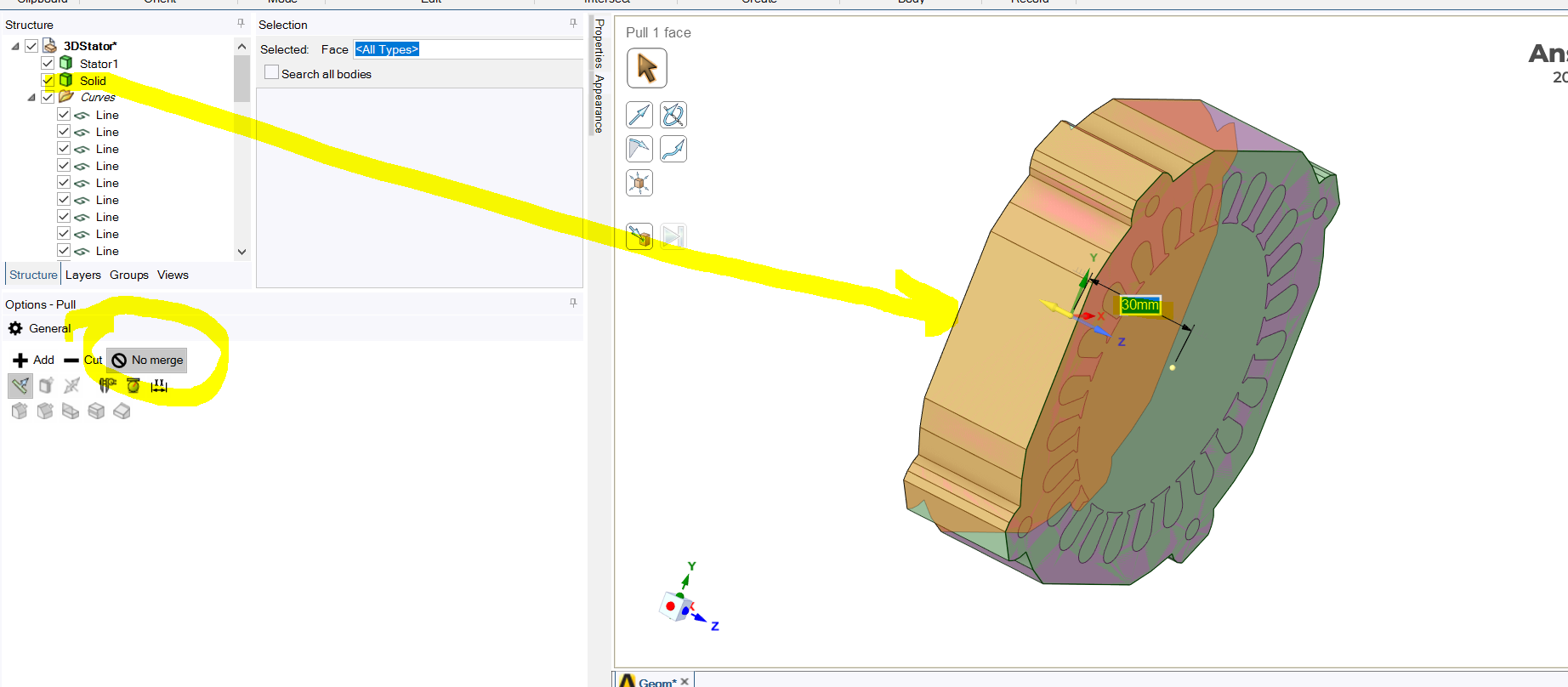Screen dimensions: 1568x687
Task: Click first greyed edge-option cube icon in bottom row
Action: click(20, 412)
